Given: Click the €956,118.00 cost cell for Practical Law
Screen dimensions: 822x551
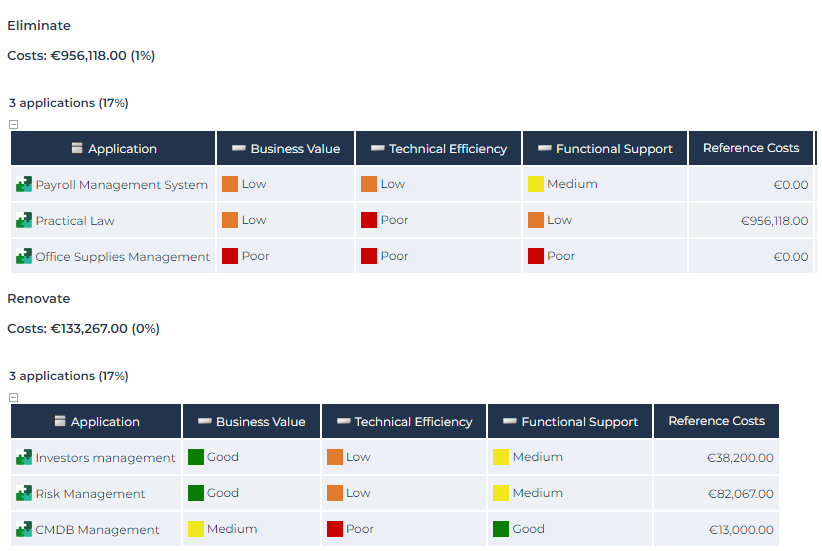Looking at the screenshot, I should click(774, 221).
